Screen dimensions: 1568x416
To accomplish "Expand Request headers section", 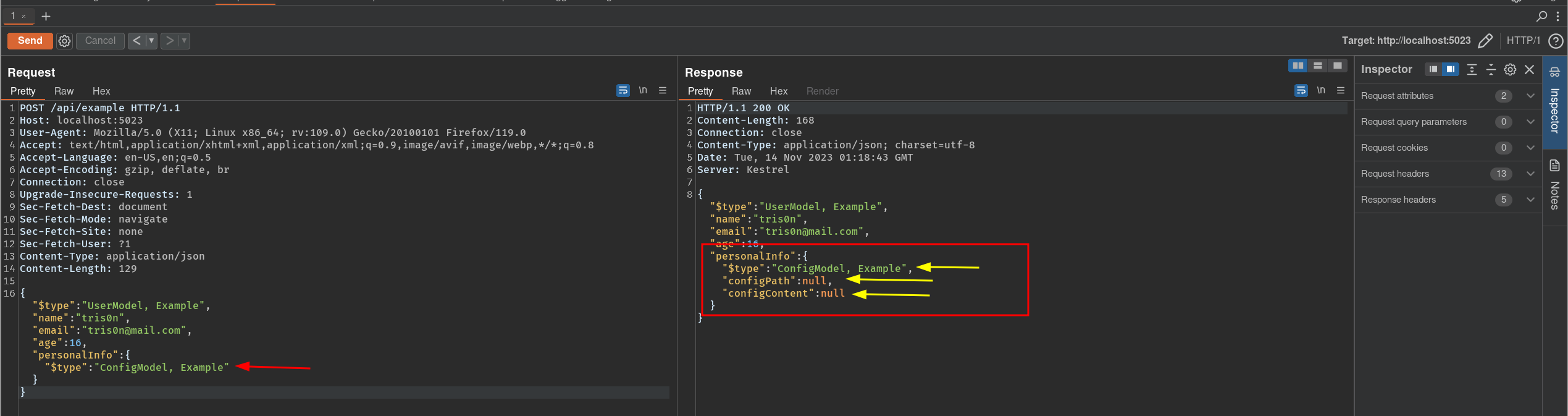I will 1530,174.
